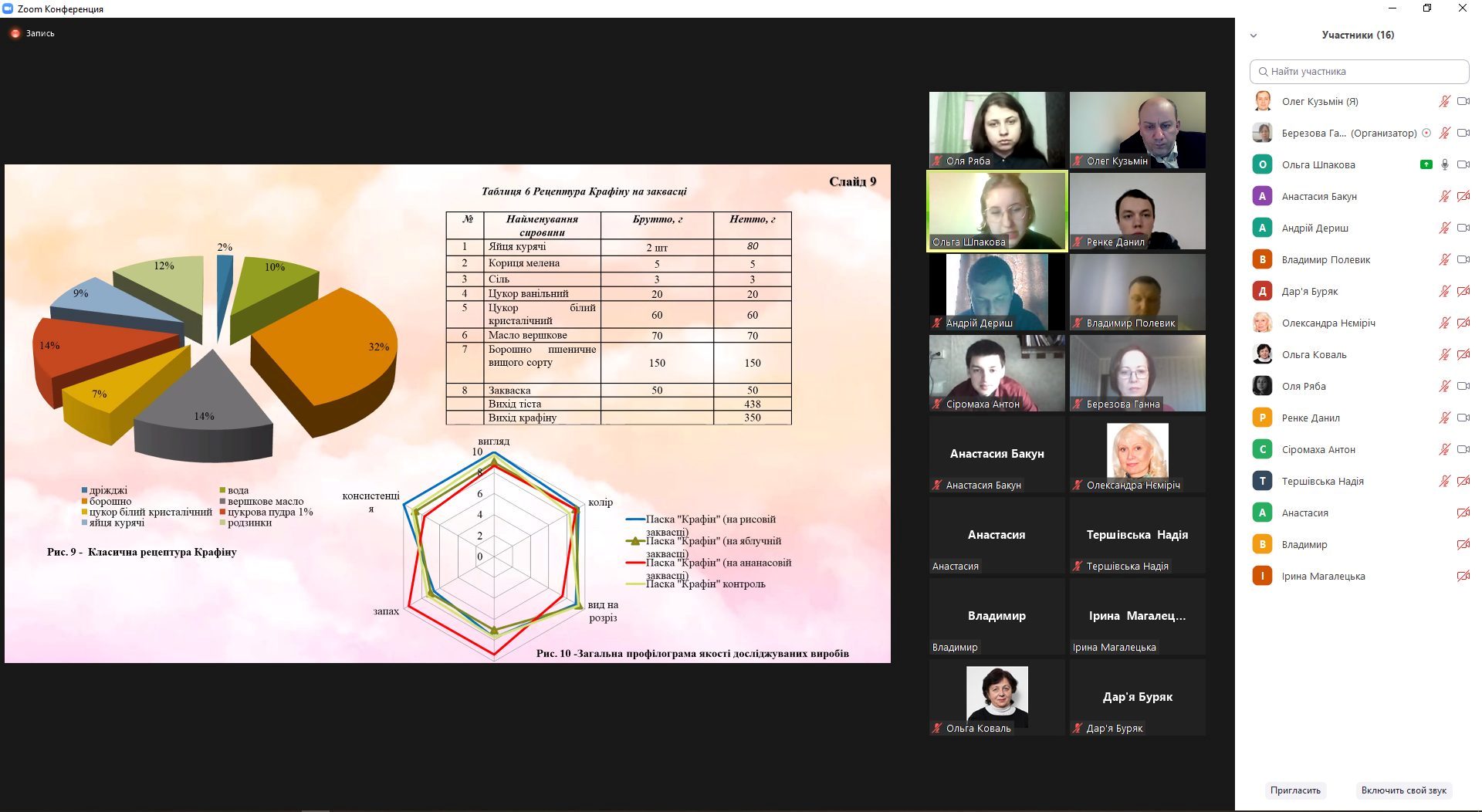The image size is (1482, 812).
Task: Click Оля Ряба's muted microphone icon in list
Action: [x=1444, y=386]
